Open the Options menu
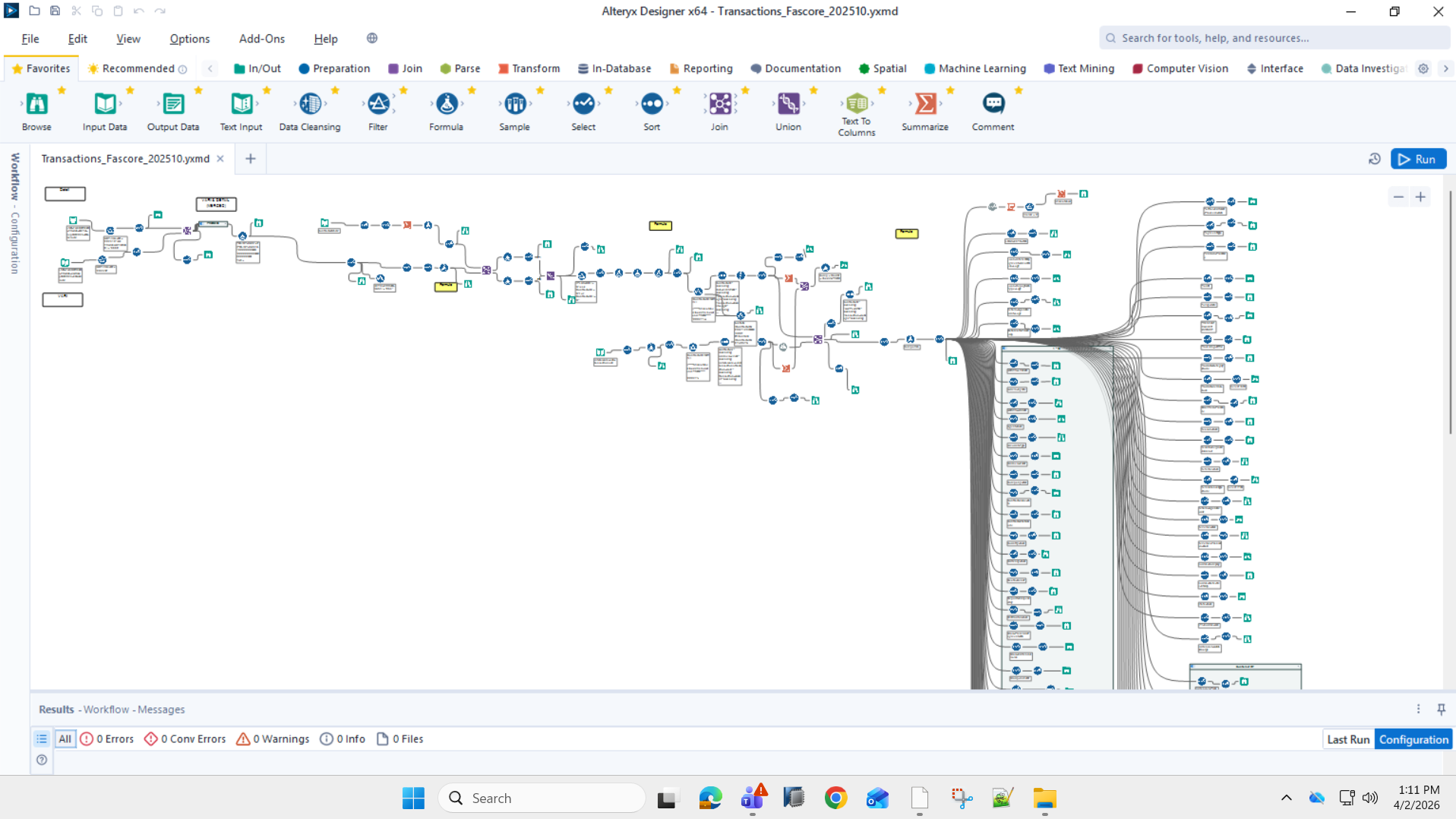This screenshot has width=1456, height=819. pyautogui.click(x=190, y=39)
